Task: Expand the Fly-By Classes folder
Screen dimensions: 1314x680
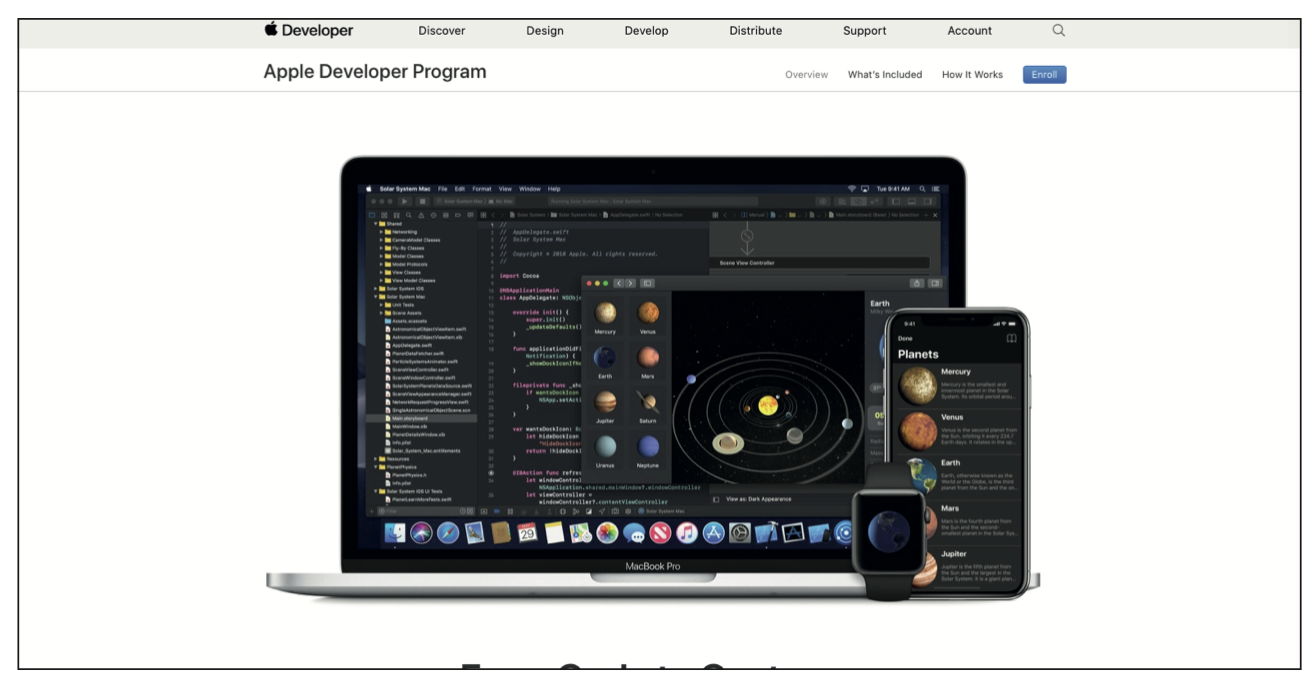Action: click(x=381, y=248)
